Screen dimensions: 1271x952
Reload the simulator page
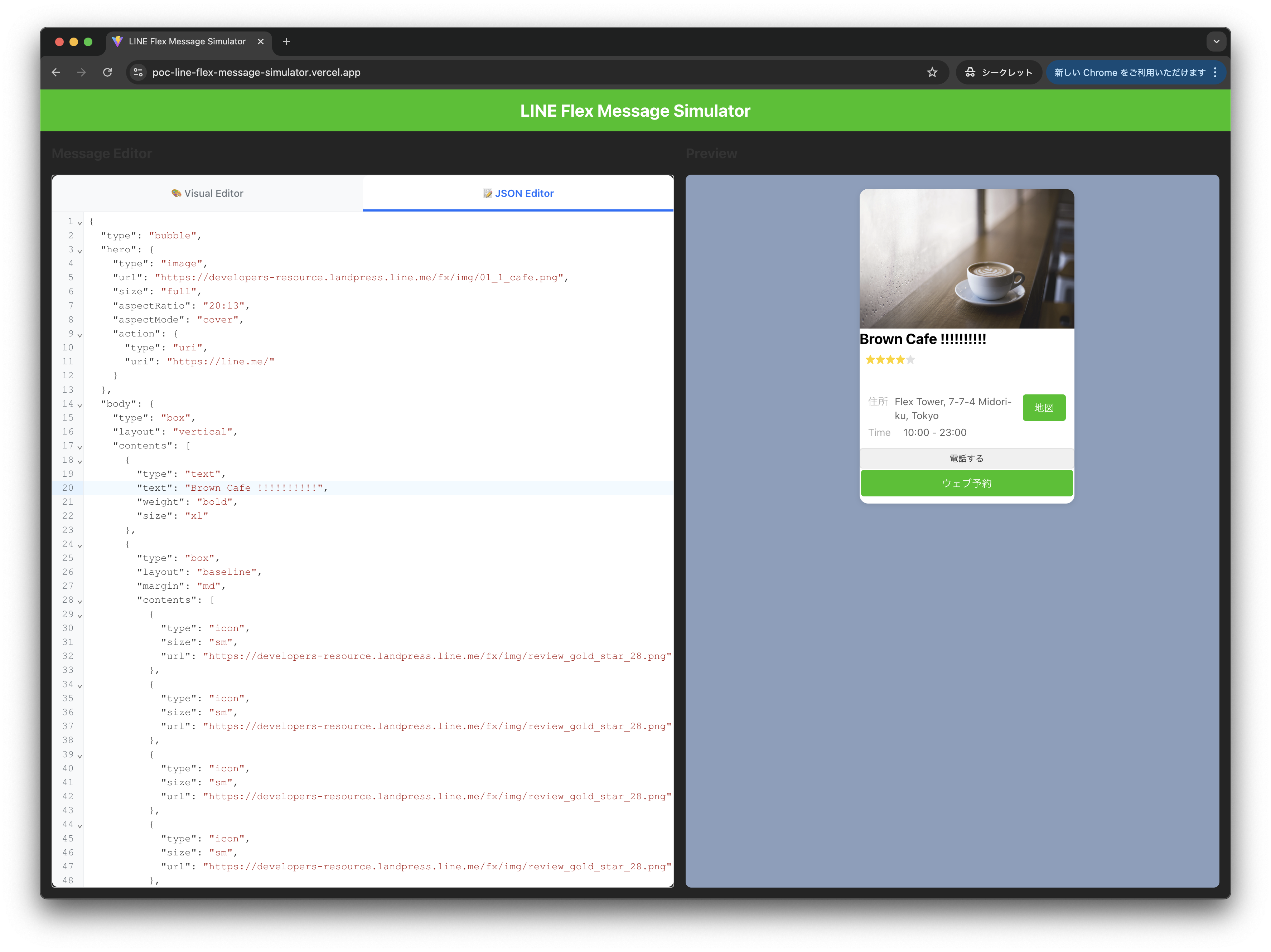point(107,72)
